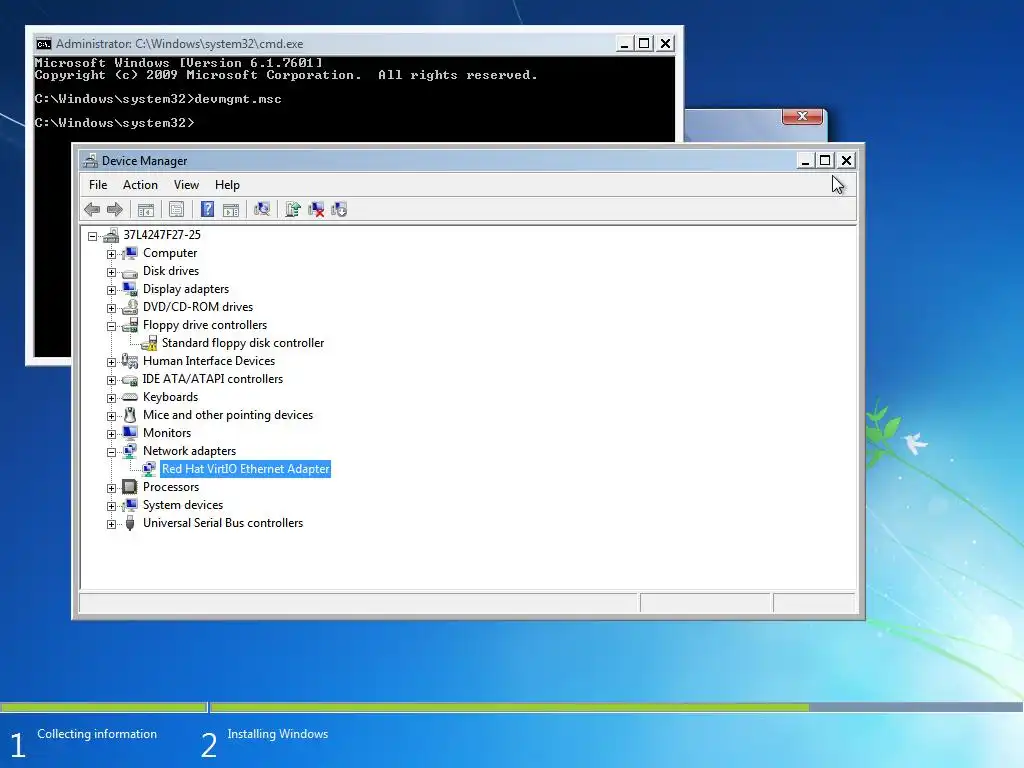The height and width of the screenshot is (768, 1024).
Task: Toggle the Show/Hide Action Pane toolbar icon
Action: (231, 210)
